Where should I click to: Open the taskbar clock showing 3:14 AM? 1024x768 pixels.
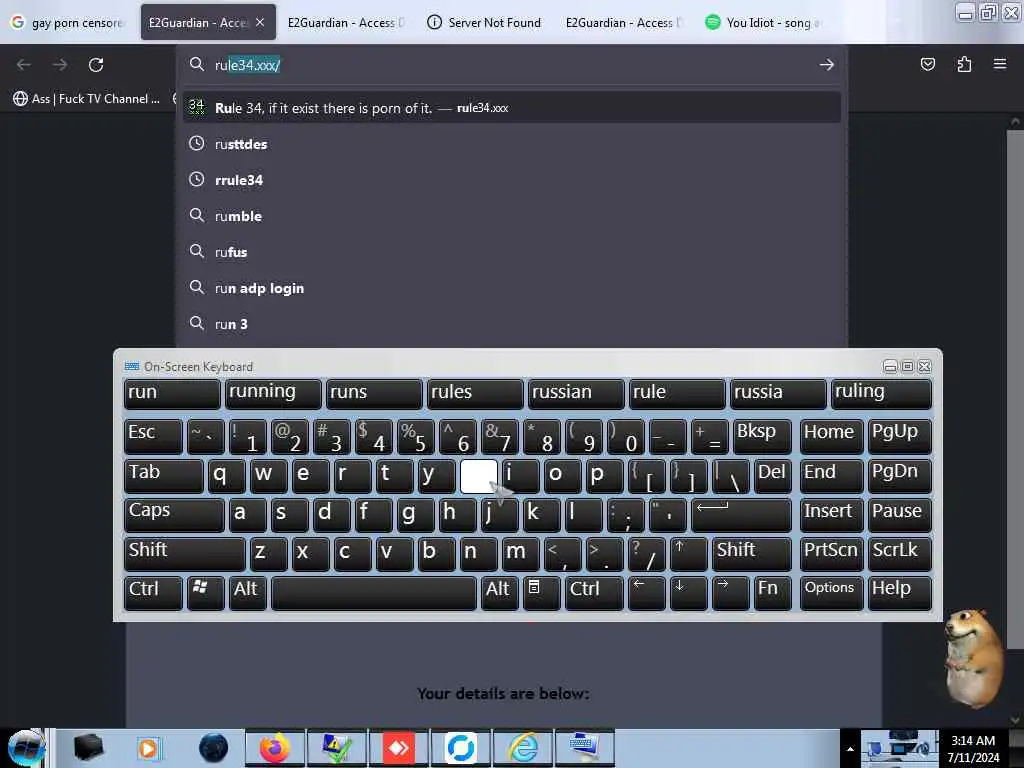coord(973,748)
